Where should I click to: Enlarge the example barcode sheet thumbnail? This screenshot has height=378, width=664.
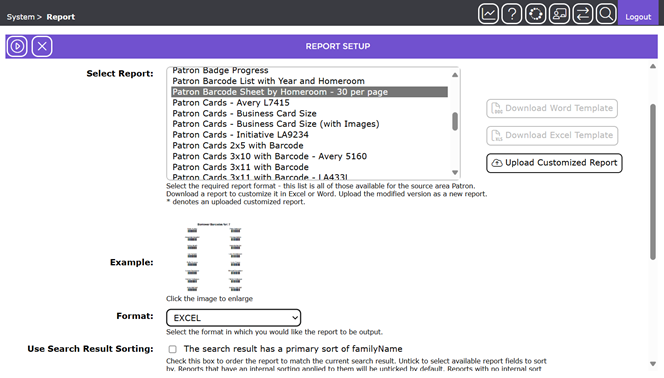213,257
